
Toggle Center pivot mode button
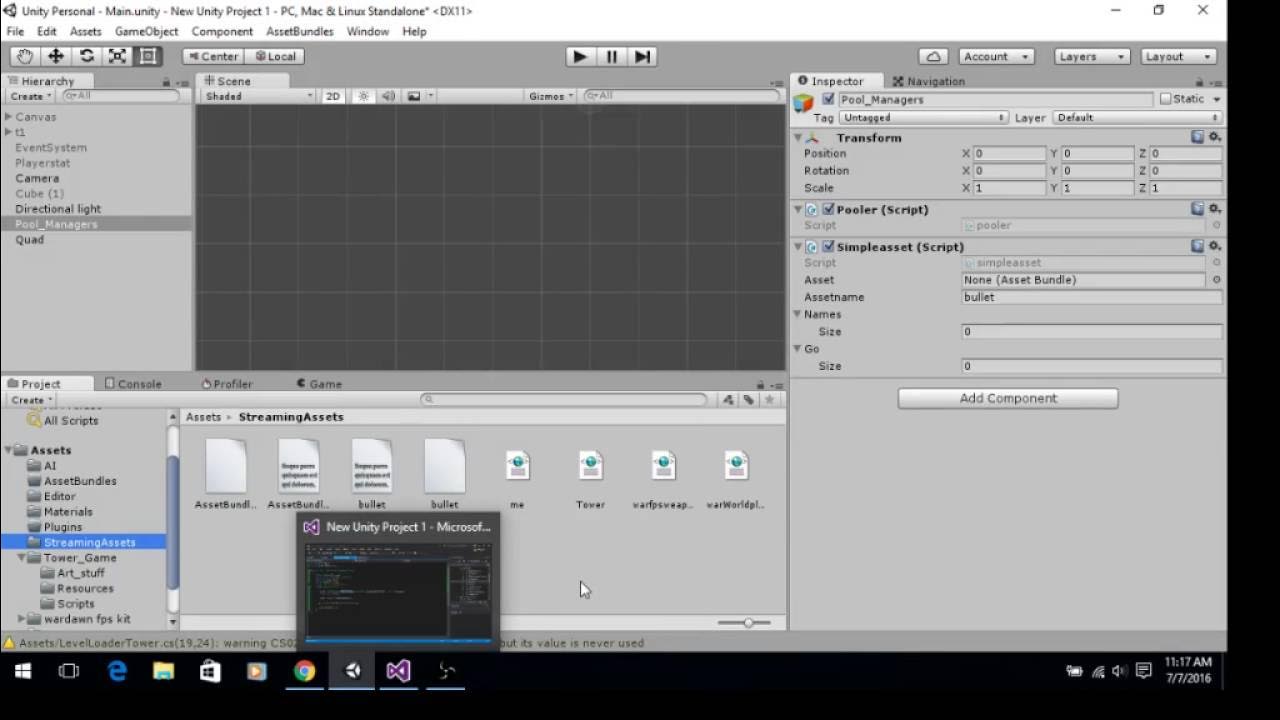click(x=212, y=57)
